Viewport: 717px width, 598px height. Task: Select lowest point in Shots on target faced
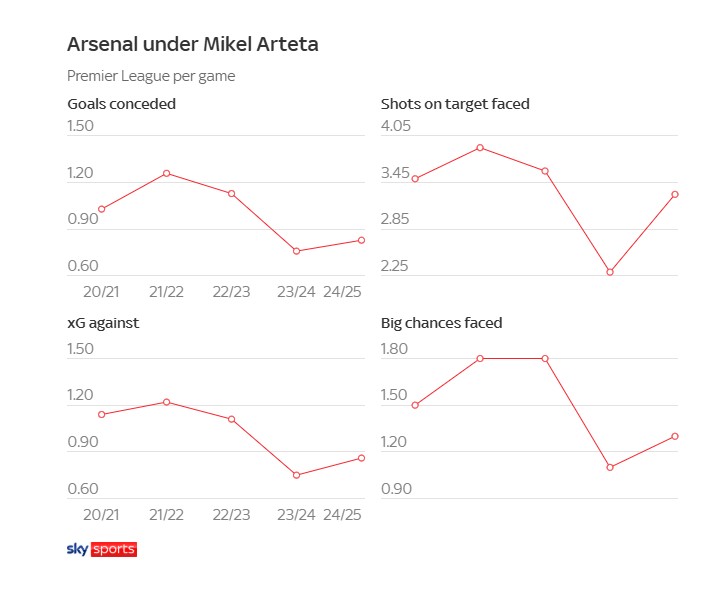pos(610,272)
